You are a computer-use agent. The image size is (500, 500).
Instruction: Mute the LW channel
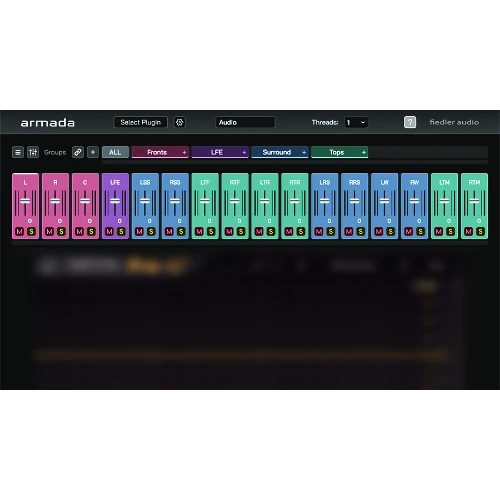379,231
